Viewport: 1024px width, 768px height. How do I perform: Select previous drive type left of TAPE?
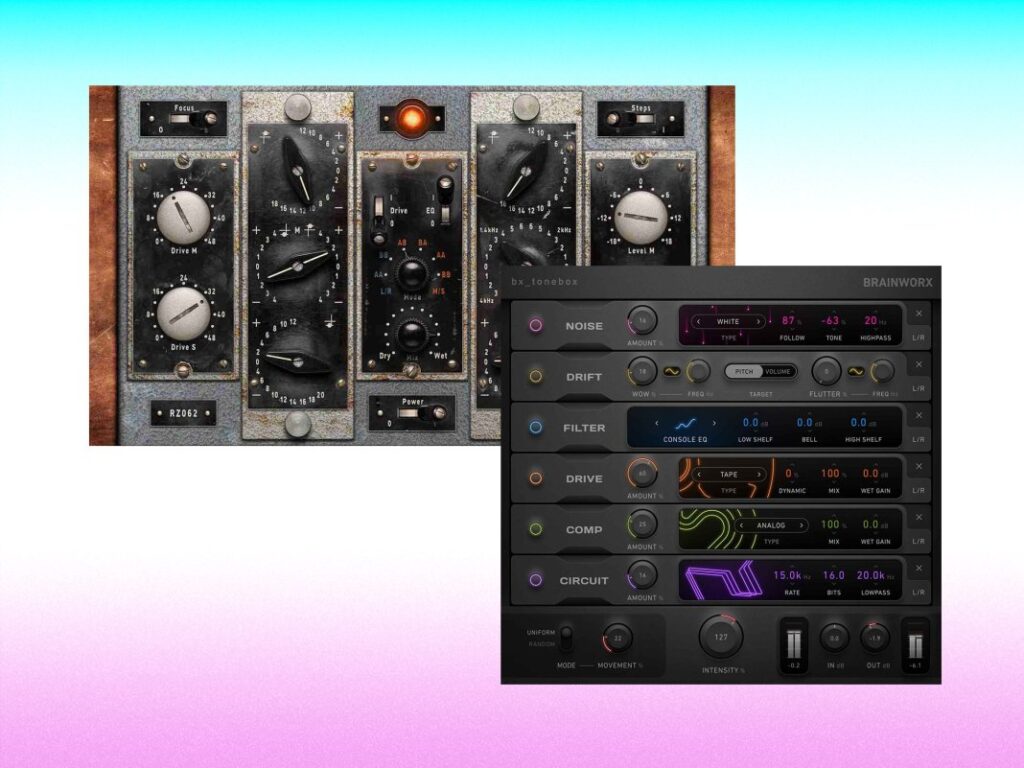(699, 475)
